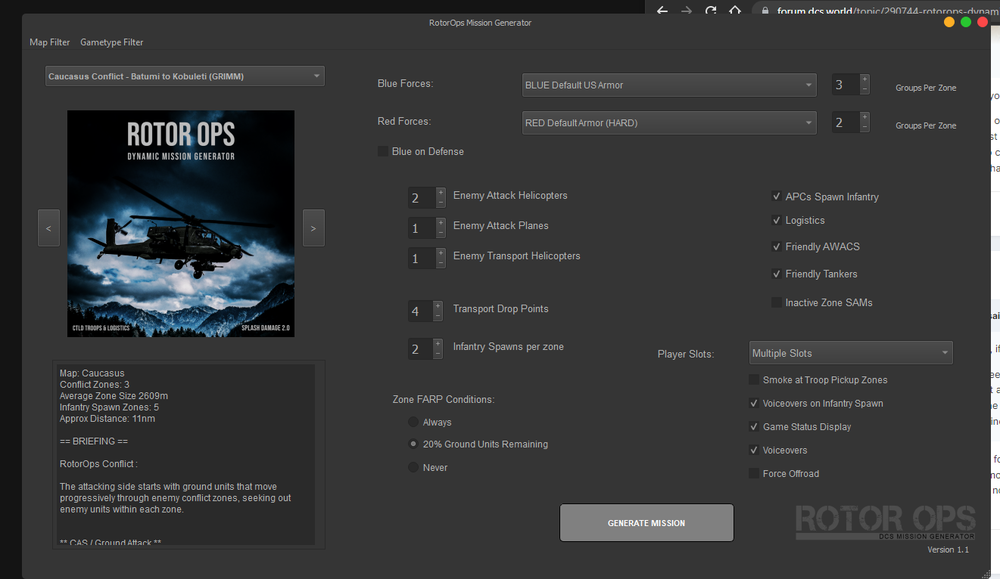This screenshot has height=579, width=1000.
Task: Go forward in the browser window
Action: pos(686,10)
